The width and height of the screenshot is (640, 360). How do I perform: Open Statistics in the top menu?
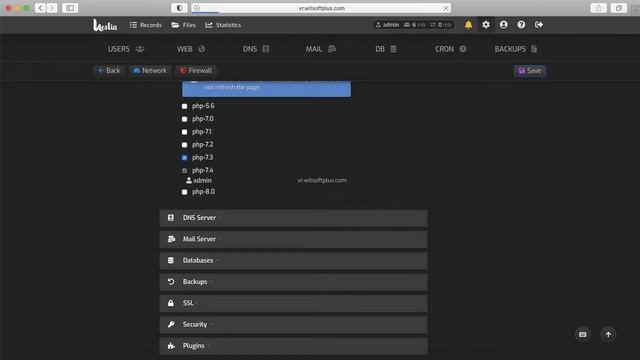coord(223,25)
